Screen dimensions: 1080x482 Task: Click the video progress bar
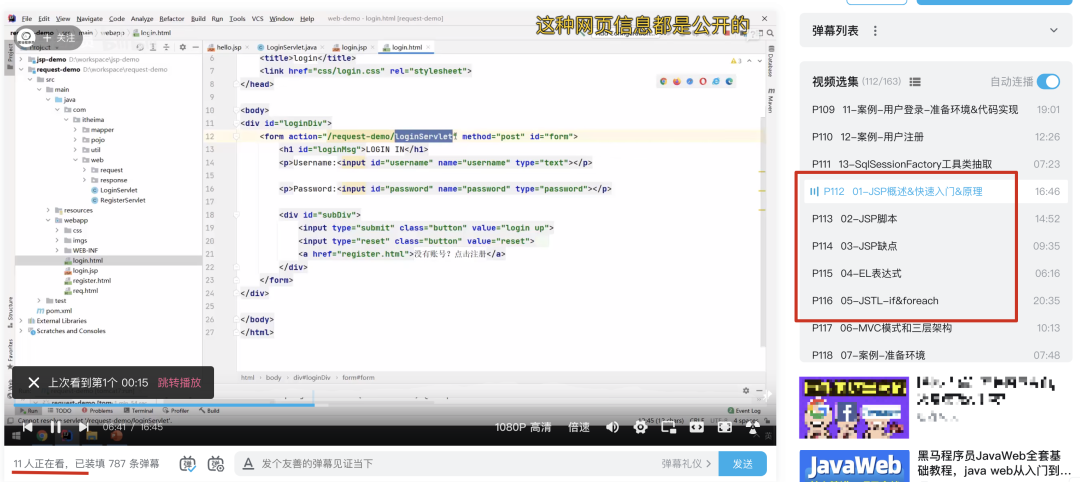tap(390, 406)
